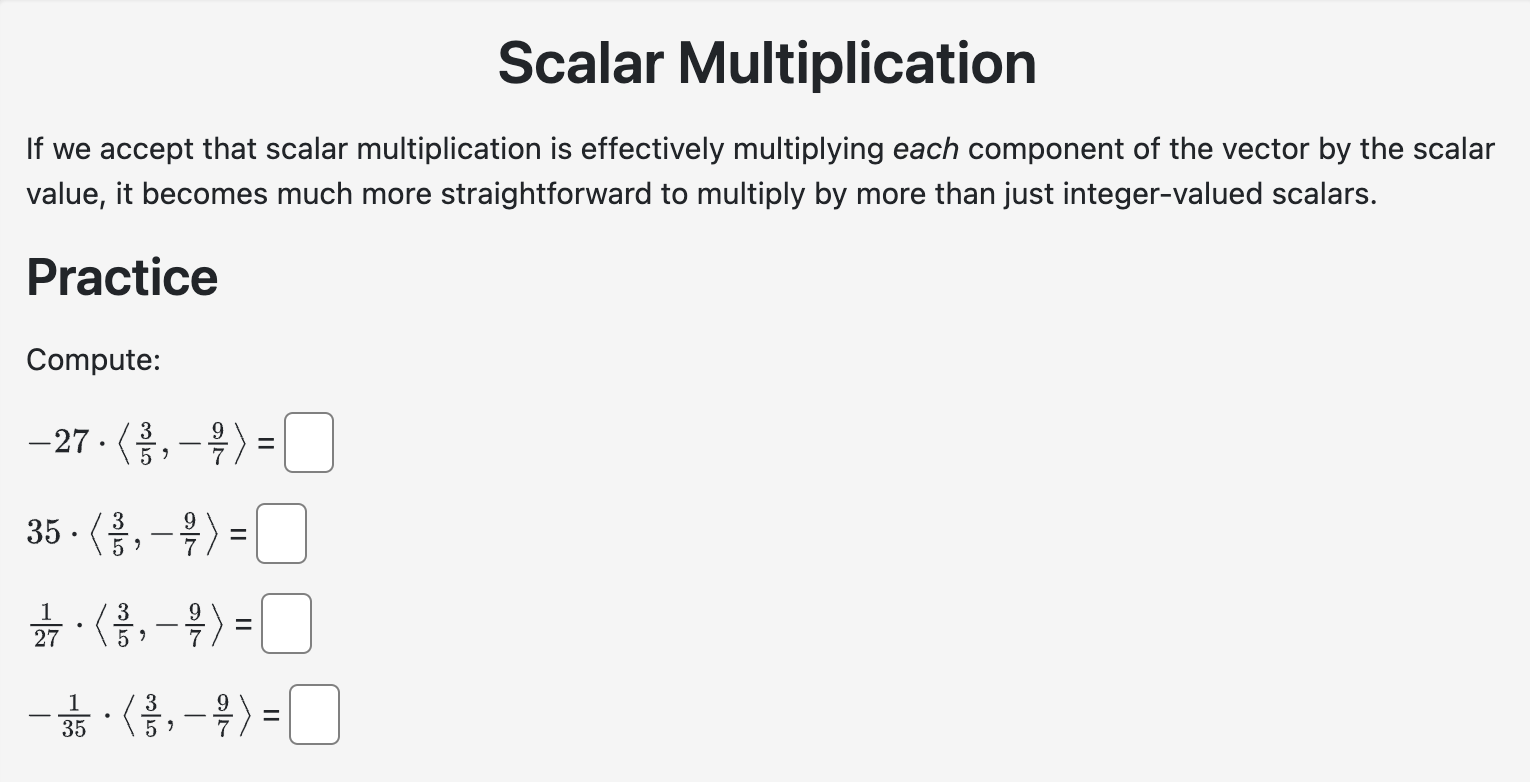Select the −27 scalar in the first equation
1530x782 pixels.
pos(58,441)
